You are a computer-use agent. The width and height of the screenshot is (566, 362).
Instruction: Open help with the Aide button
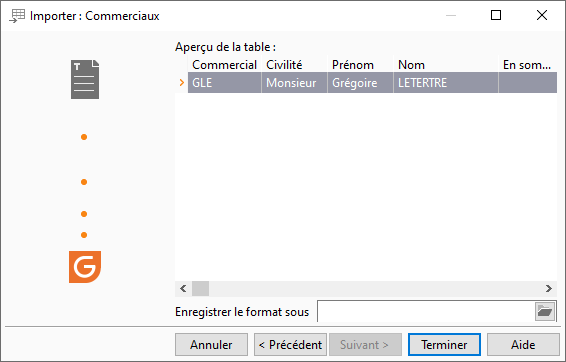[523, 345]
